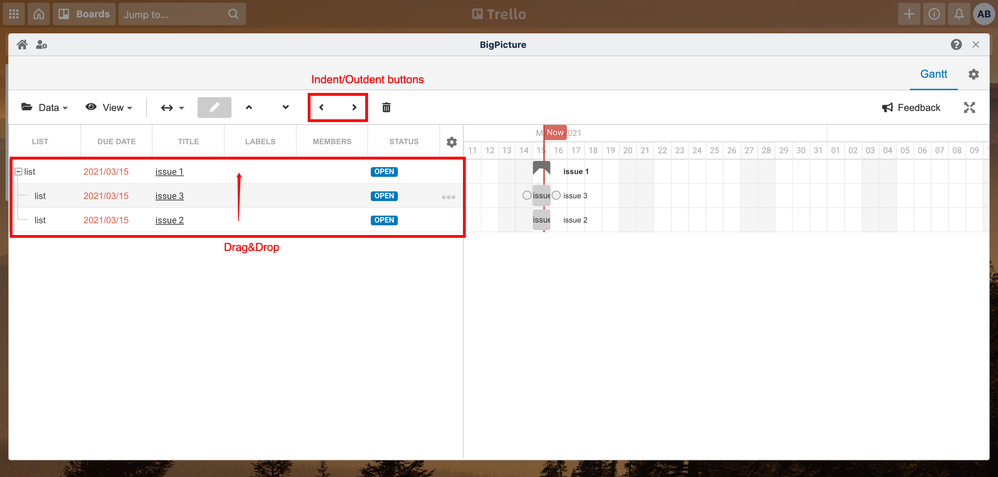This screenshot has height=477, width=998.
Task: Click day 22 in timeline header
Action: (663, 150)
